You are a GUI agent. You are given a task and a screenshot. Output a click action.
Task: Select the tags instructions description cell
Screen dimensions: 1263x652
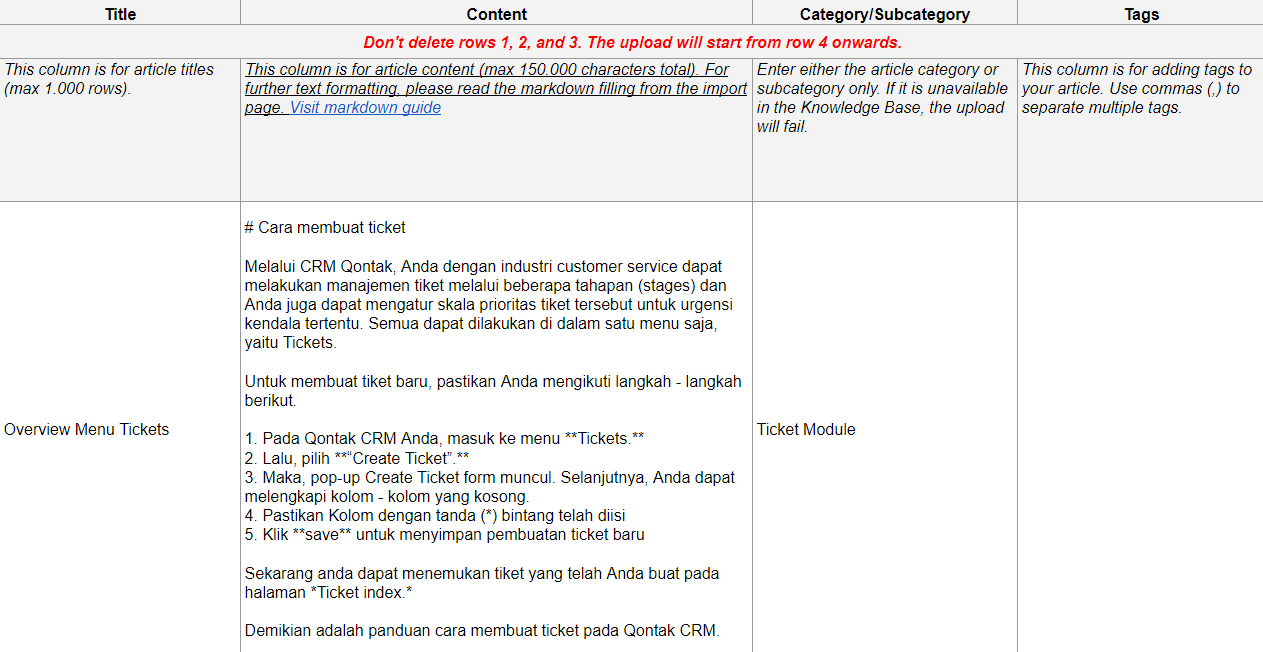[x=1141, y=130]
